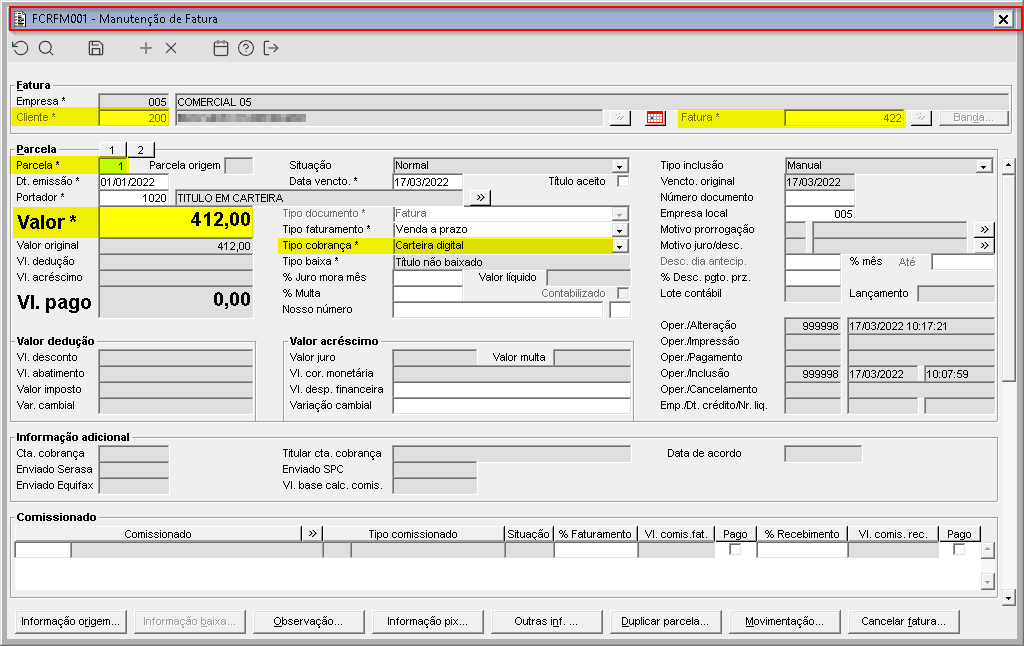The height and width of the screenshot is (646, 1024).
Task: Open the calendar toolbar icon
Action: pos(221,48)
